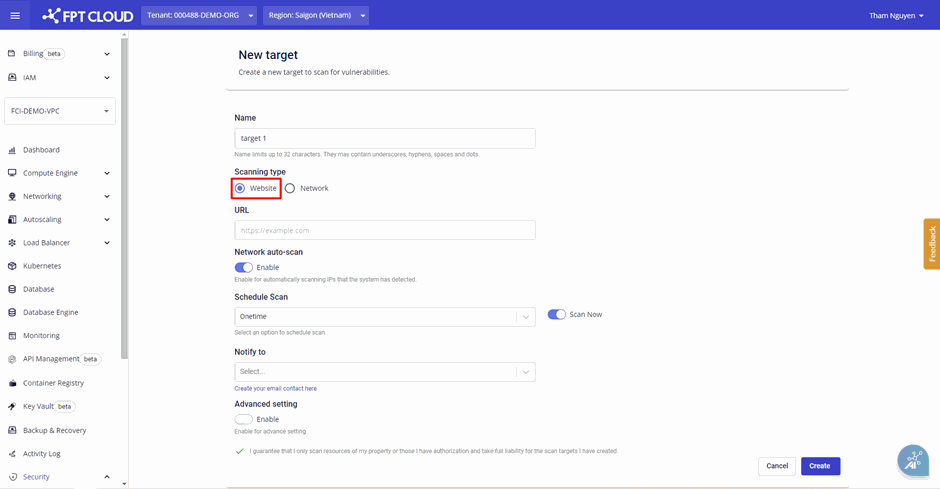Open Database Engine in the sidebar
The height and width of the screenshot is (489, 940).
pos(50,312)
